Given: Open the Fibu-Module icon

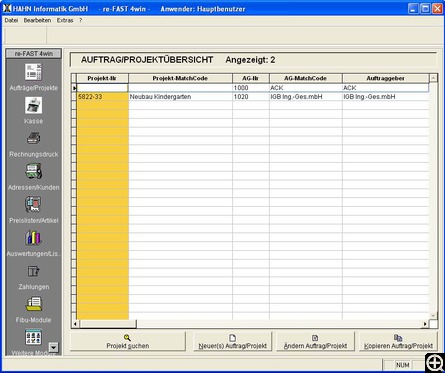Looking at the screenshot, I should 33,304.
